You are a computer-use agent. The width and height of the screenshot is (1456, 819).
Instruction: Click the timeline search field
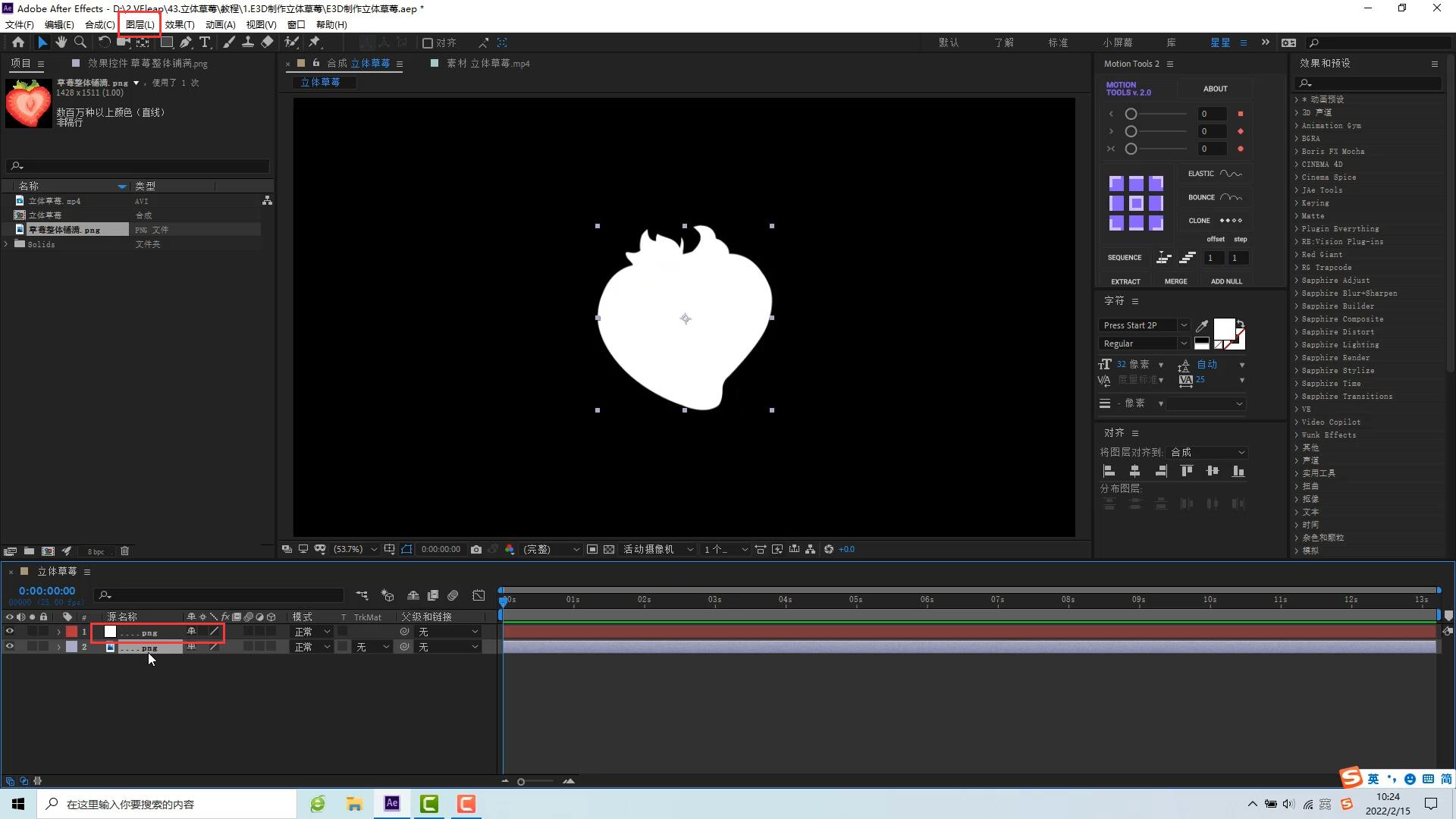coord(220,595)
